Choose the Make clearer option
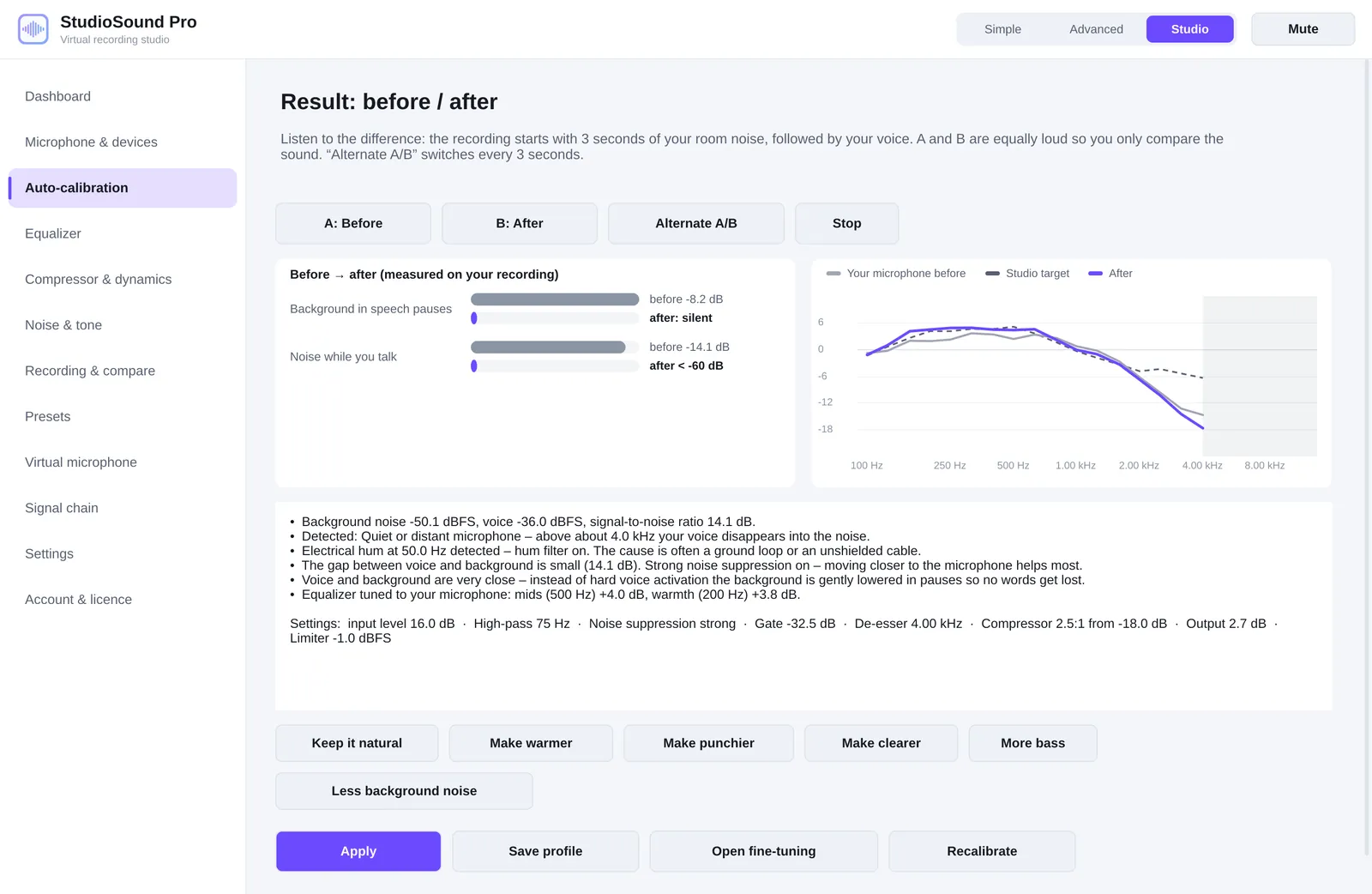This screenshot has width=1372, height=894. click(882, 743)
